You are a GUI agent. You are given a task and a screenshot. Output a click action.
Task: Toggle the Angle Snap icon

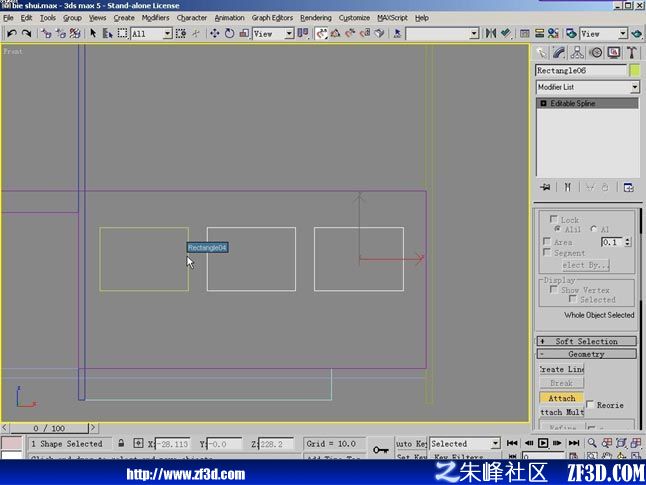click(335, 33)
